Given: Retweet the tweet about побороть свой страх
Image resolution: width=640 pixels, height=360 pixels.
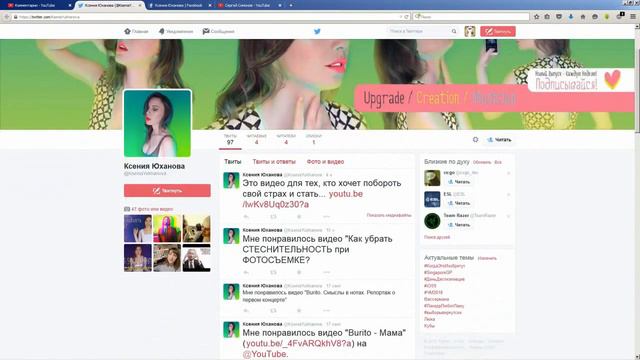Looking at the screenshot, I should pos(273,216).
